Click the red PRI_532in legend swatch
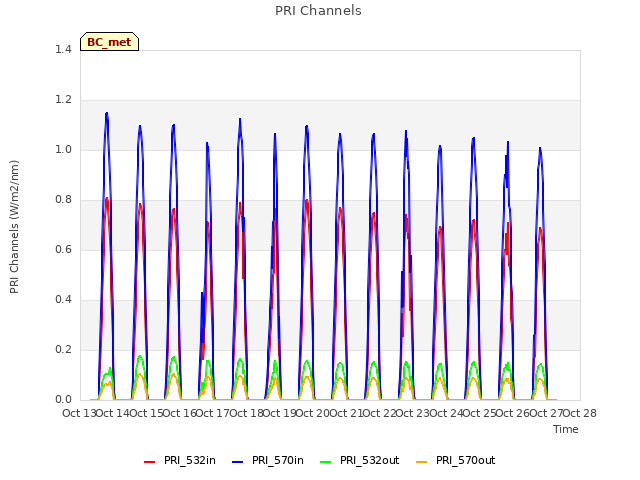640x480 pixels. click(x=150, y=462)
